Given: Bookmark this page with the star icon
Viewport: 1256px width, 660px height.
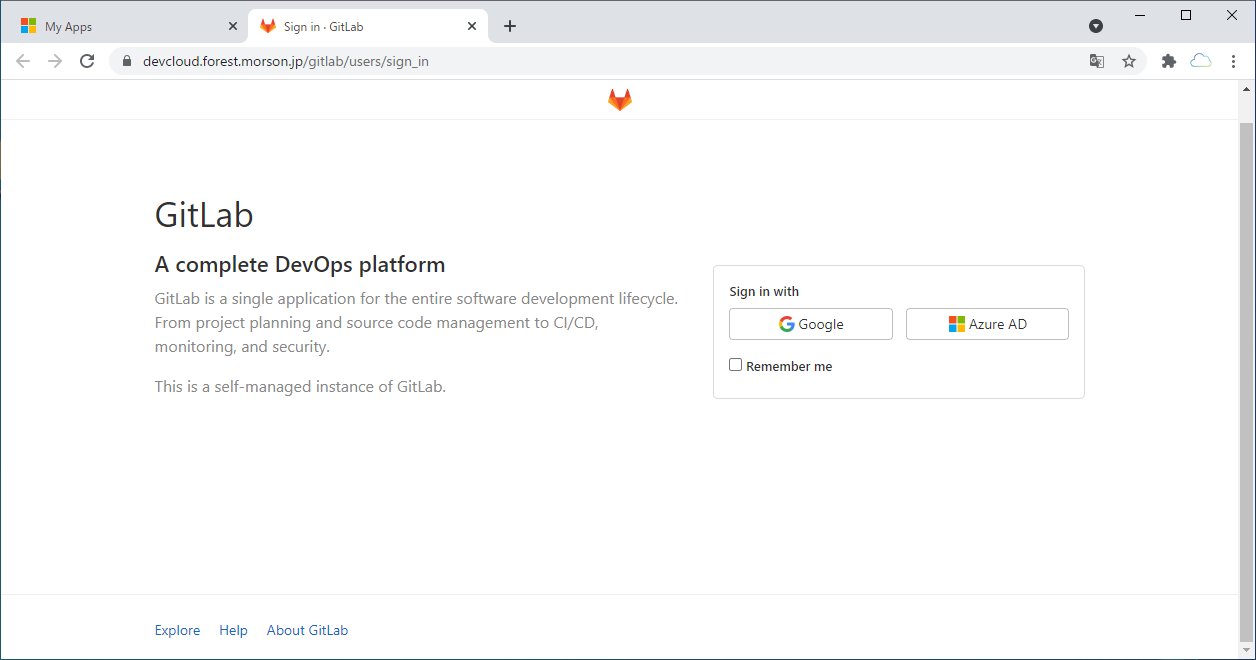Looking at the screenshot, I should click(1129, 61).
